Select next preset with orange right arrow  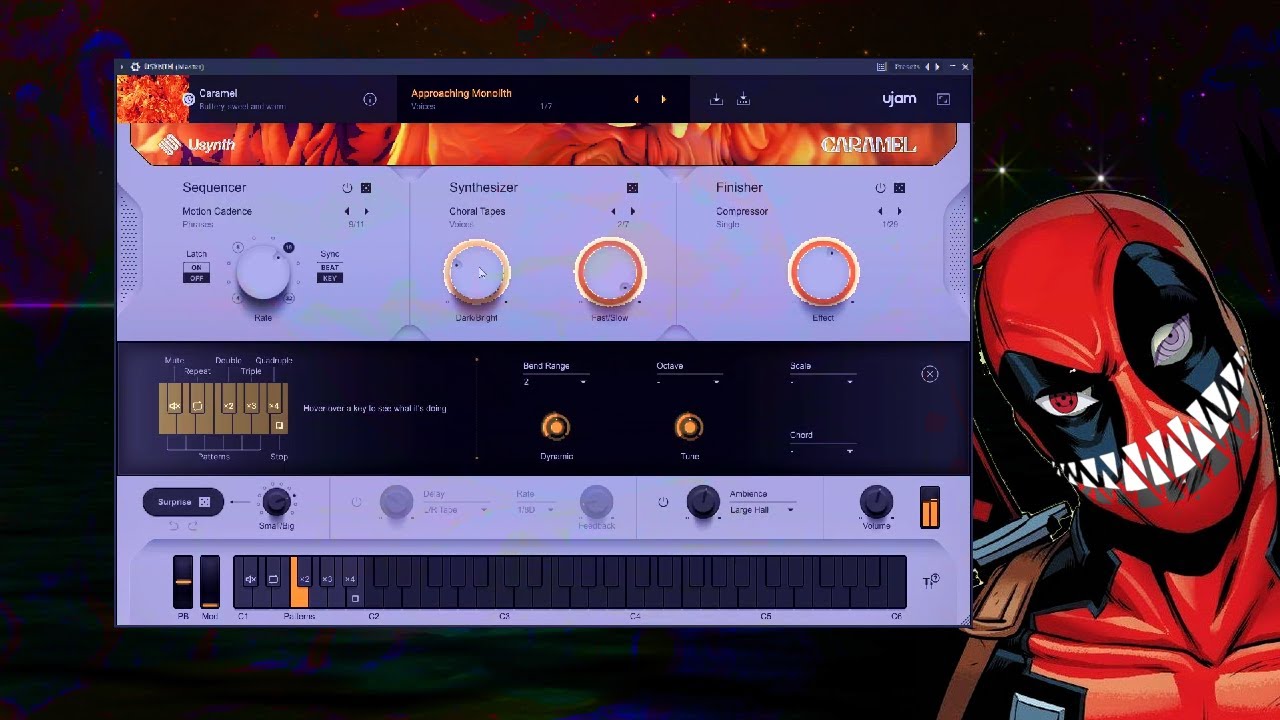pos(663,99)
